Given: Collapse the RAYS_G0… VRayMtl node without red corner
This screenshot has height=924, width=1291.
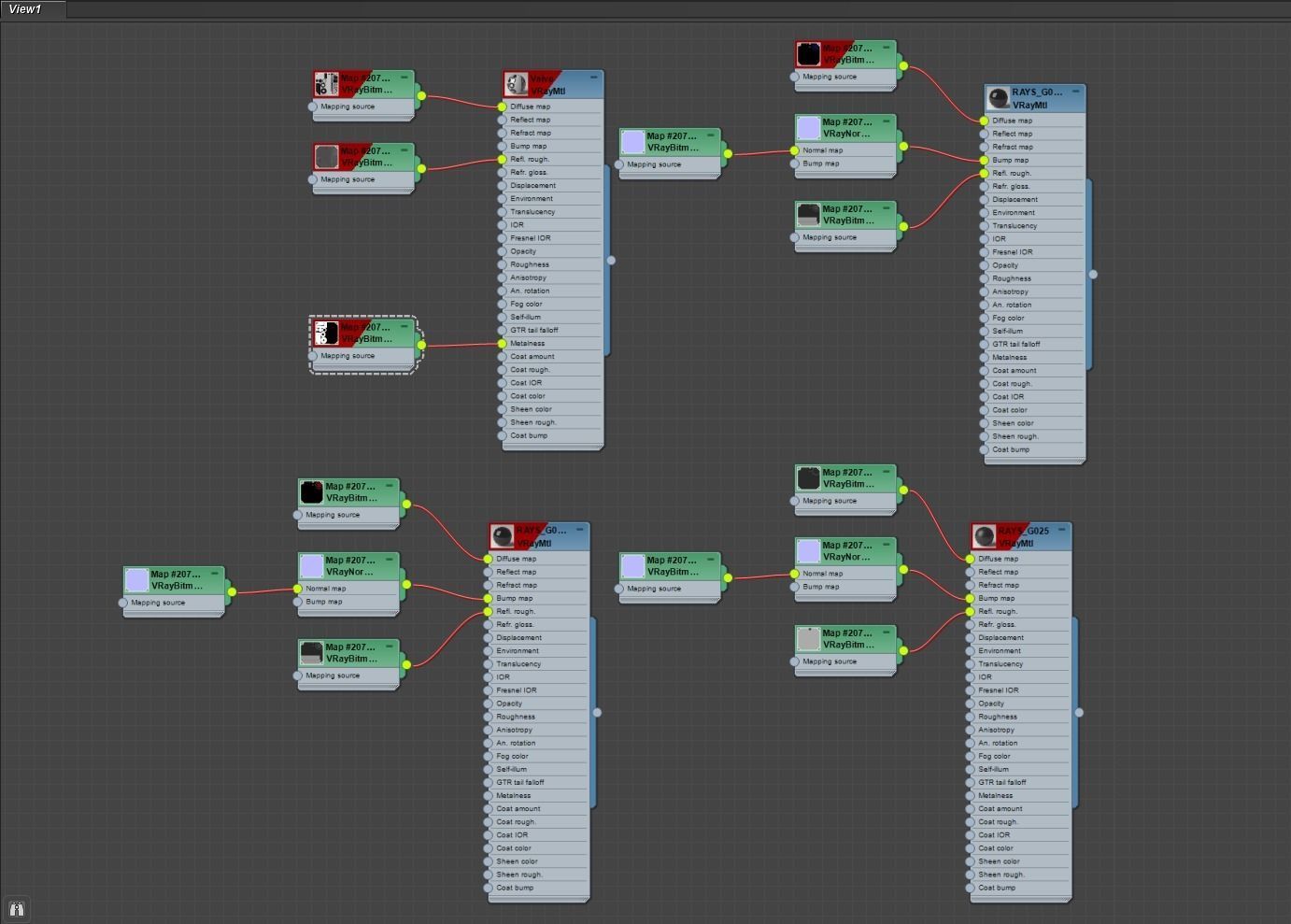Looking at the screenshot, I should click(1075, 92).
